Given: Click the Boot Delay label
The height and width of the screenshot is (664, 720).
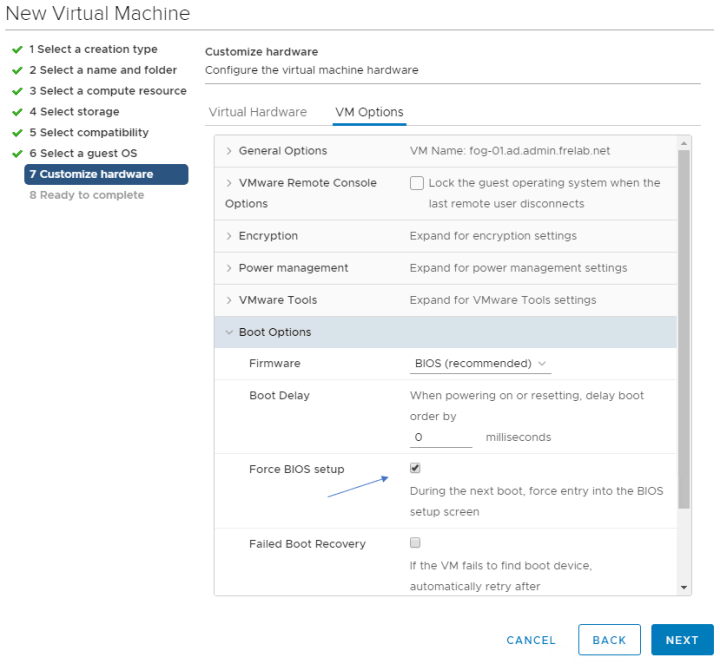Looking at the screenshot, I should [279, 395].
